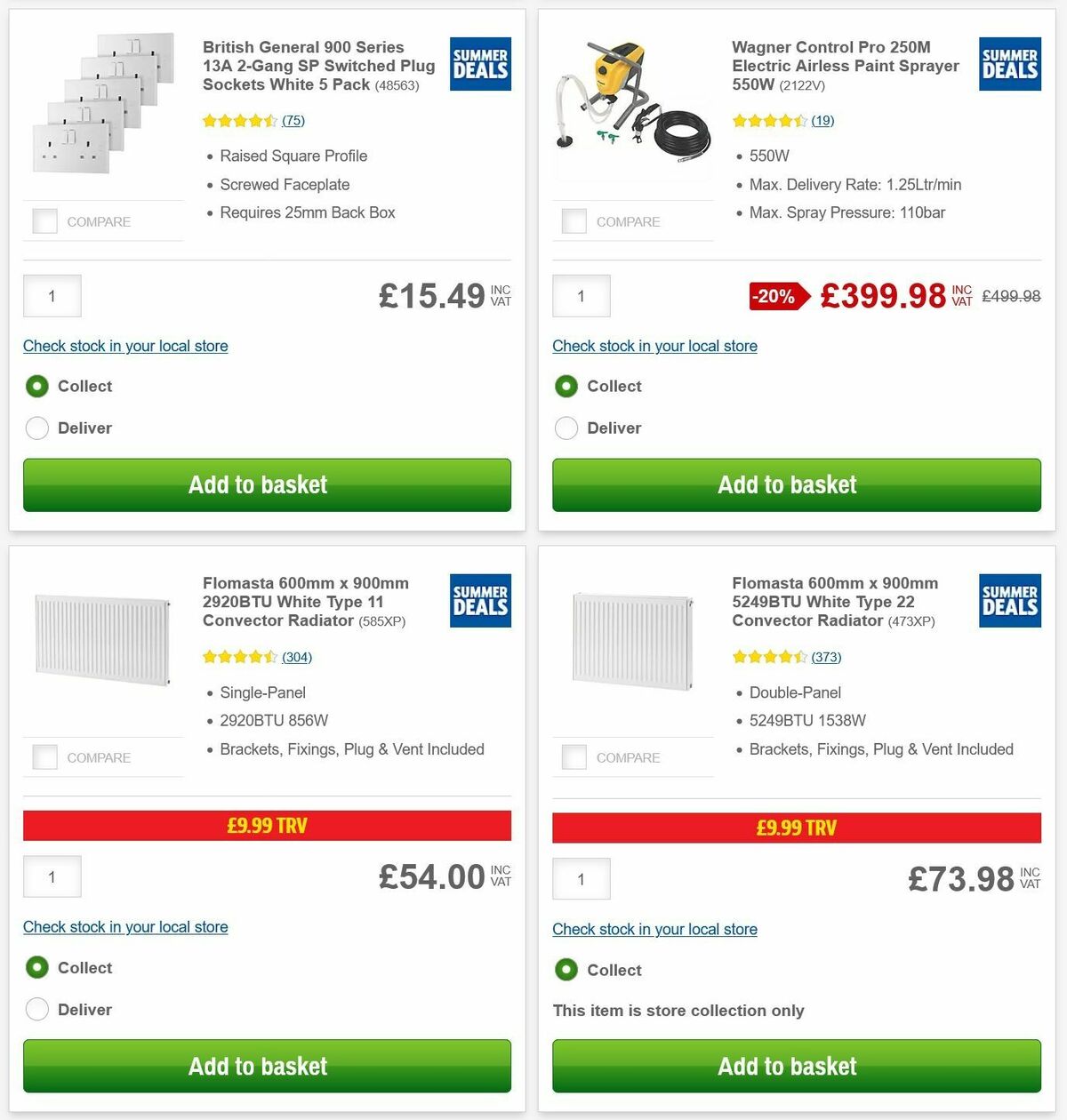This screenshot has width=1067, height=1120.
Task: Open the (373) reviews link for the Type 22 radiator
Action: 825,657
